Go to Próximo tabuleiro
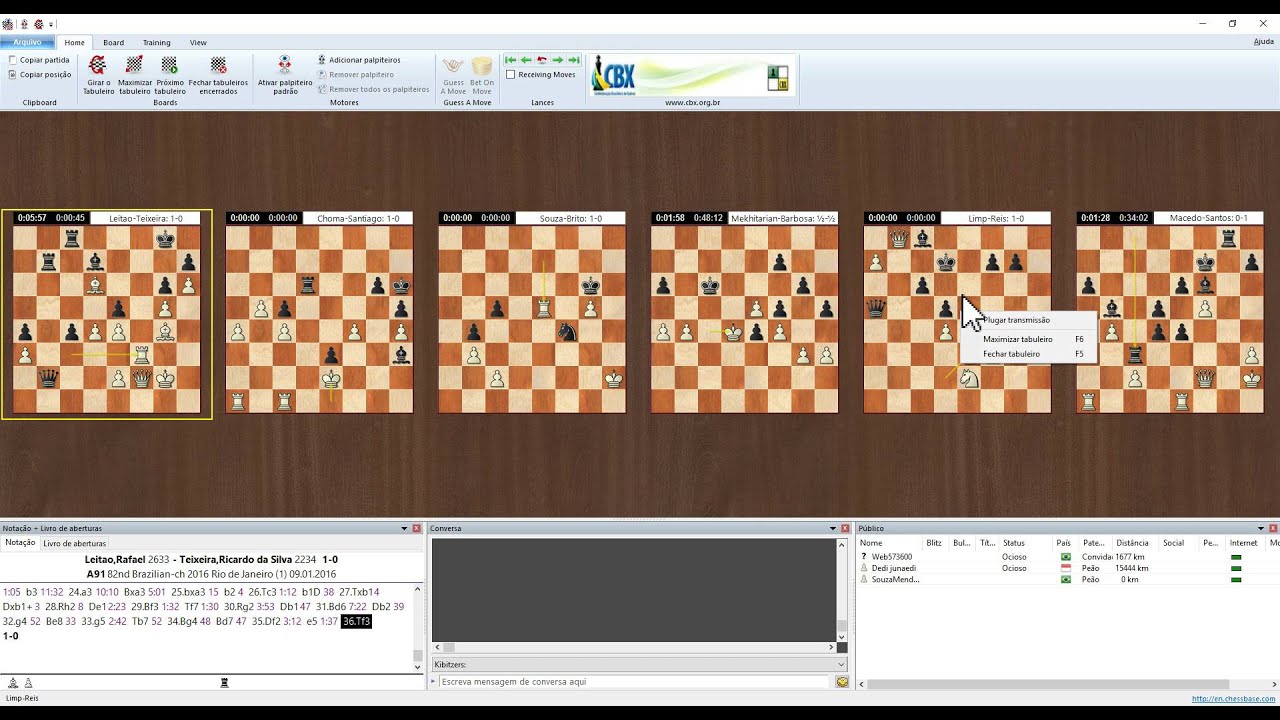1280x720 pixels. 169,65
